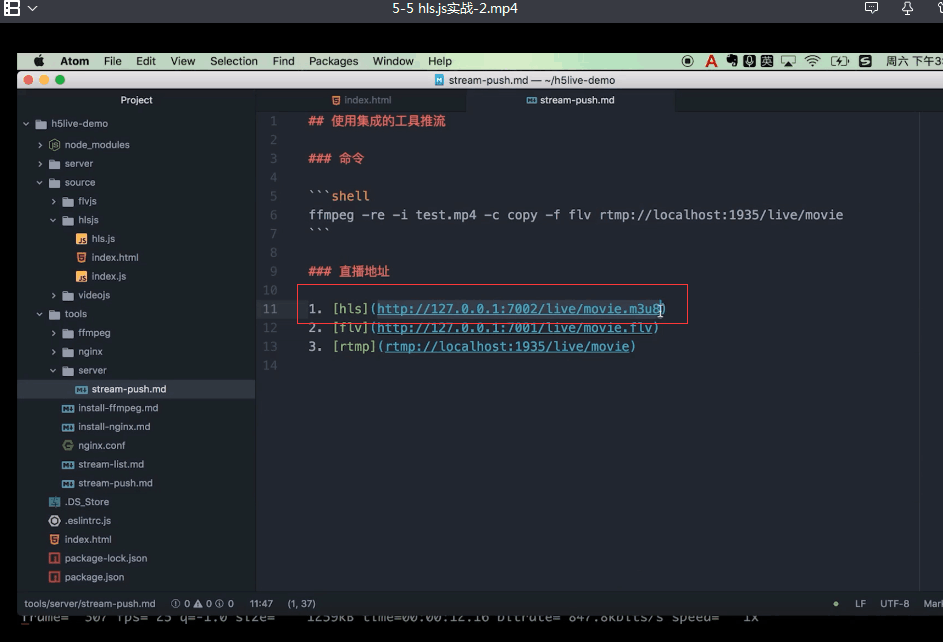Screen dimensions: 943x642
Task: Open the Packages menu
Action: pos(333,60)
